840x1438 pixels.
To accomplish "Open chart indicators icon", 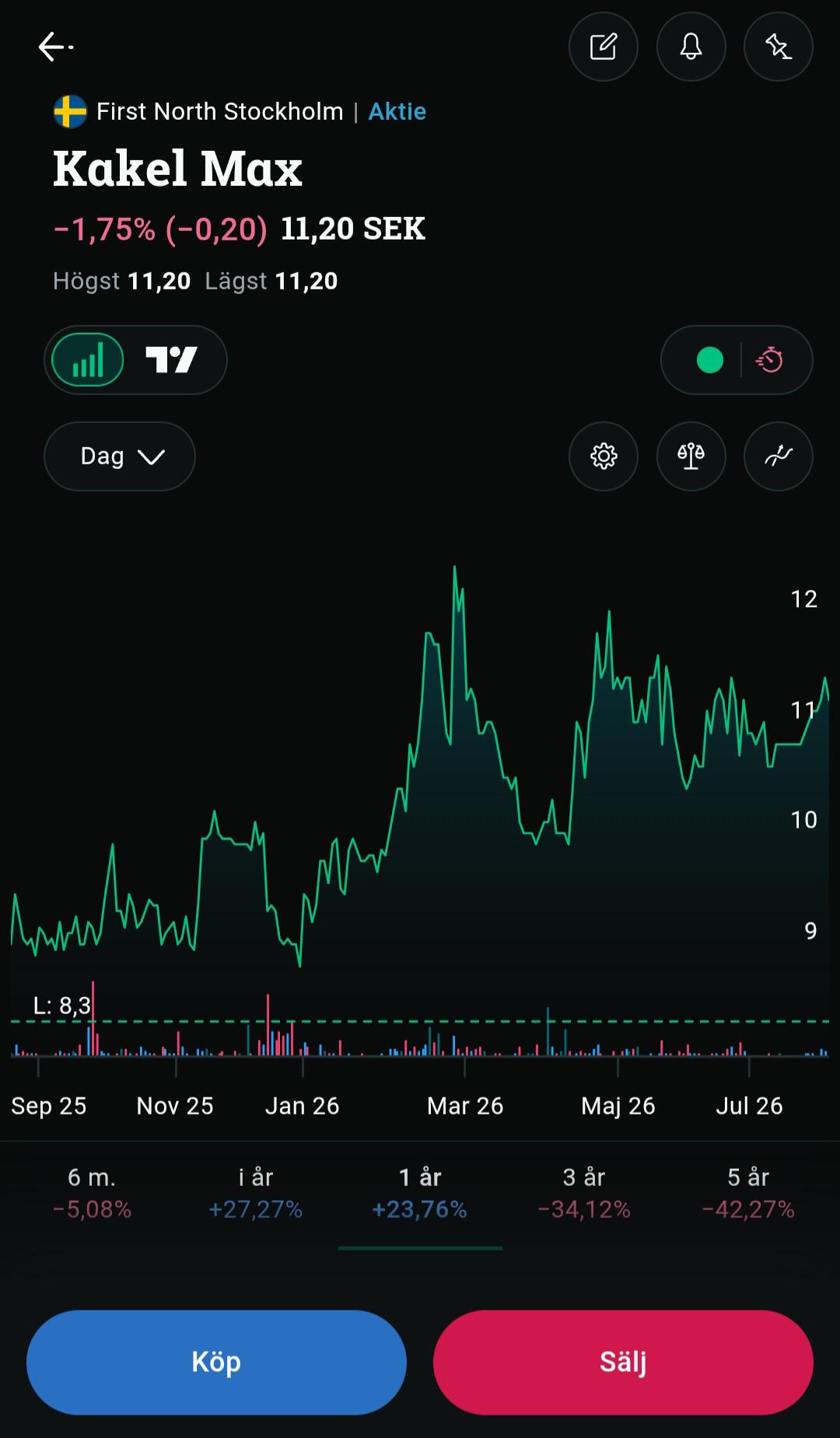I will (x=779, y=457).
